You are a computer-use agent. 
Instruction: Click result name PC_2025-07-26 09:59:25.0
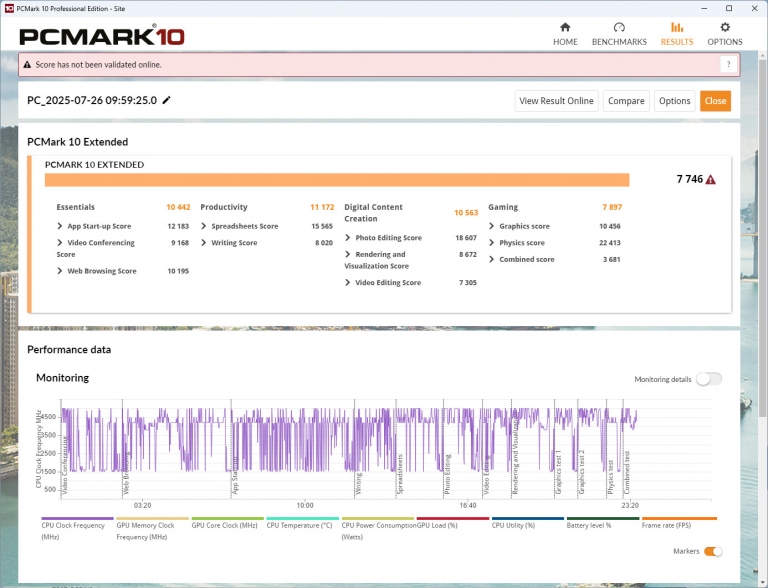click(92, 100)
